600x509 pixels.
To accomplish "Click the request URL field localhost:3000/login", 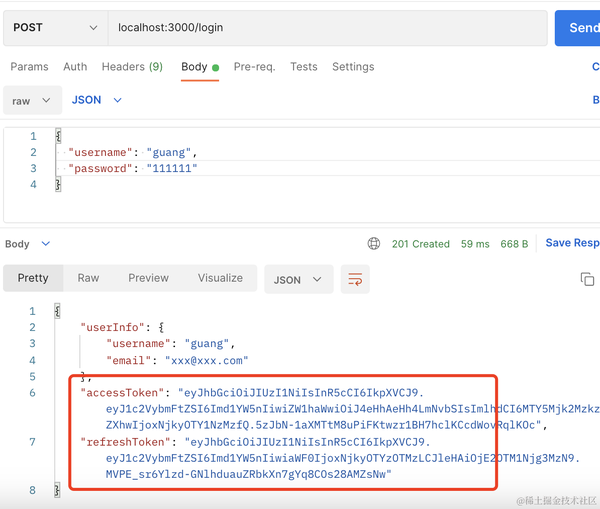I will (328, 28).
